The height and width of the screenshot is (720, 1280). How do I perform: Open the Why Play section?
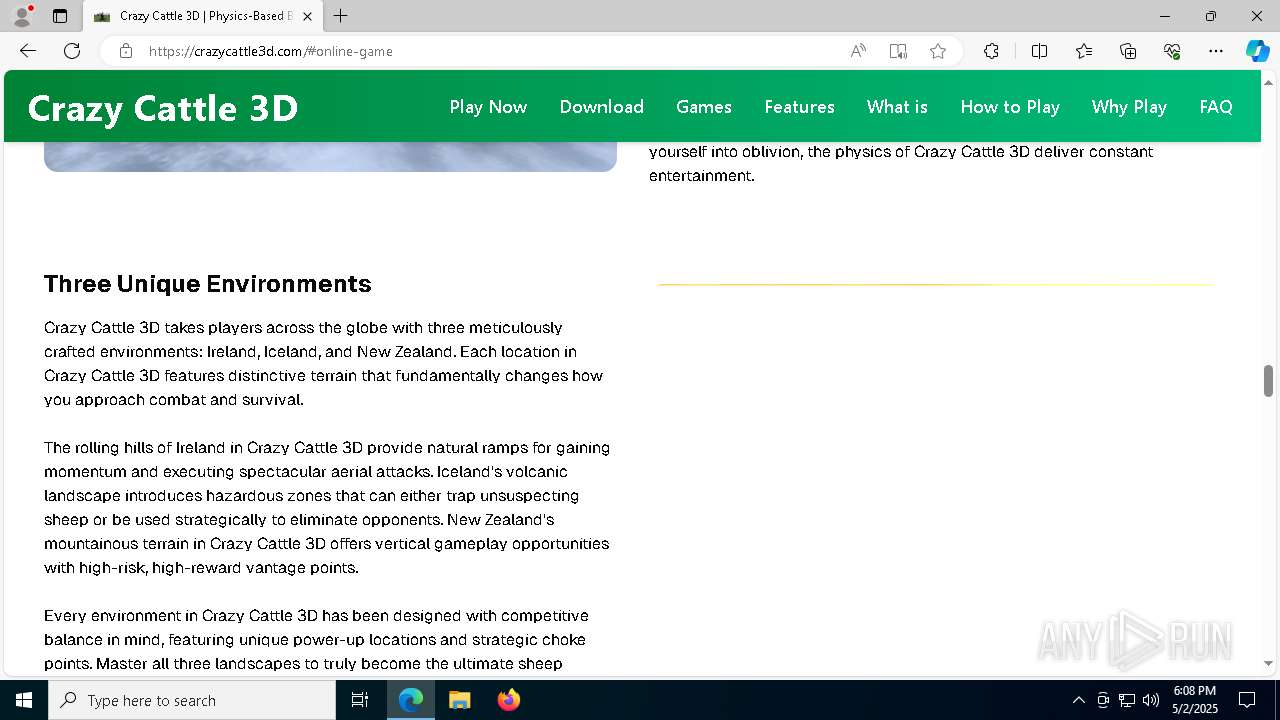tap(1129, 107)
